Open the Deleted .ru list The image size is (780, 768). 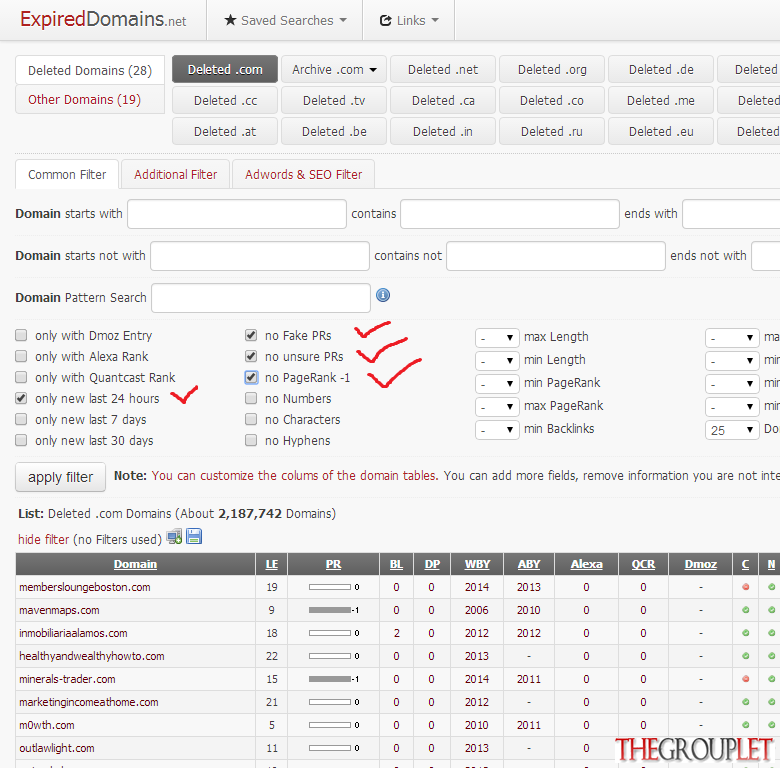pos(552,131)
